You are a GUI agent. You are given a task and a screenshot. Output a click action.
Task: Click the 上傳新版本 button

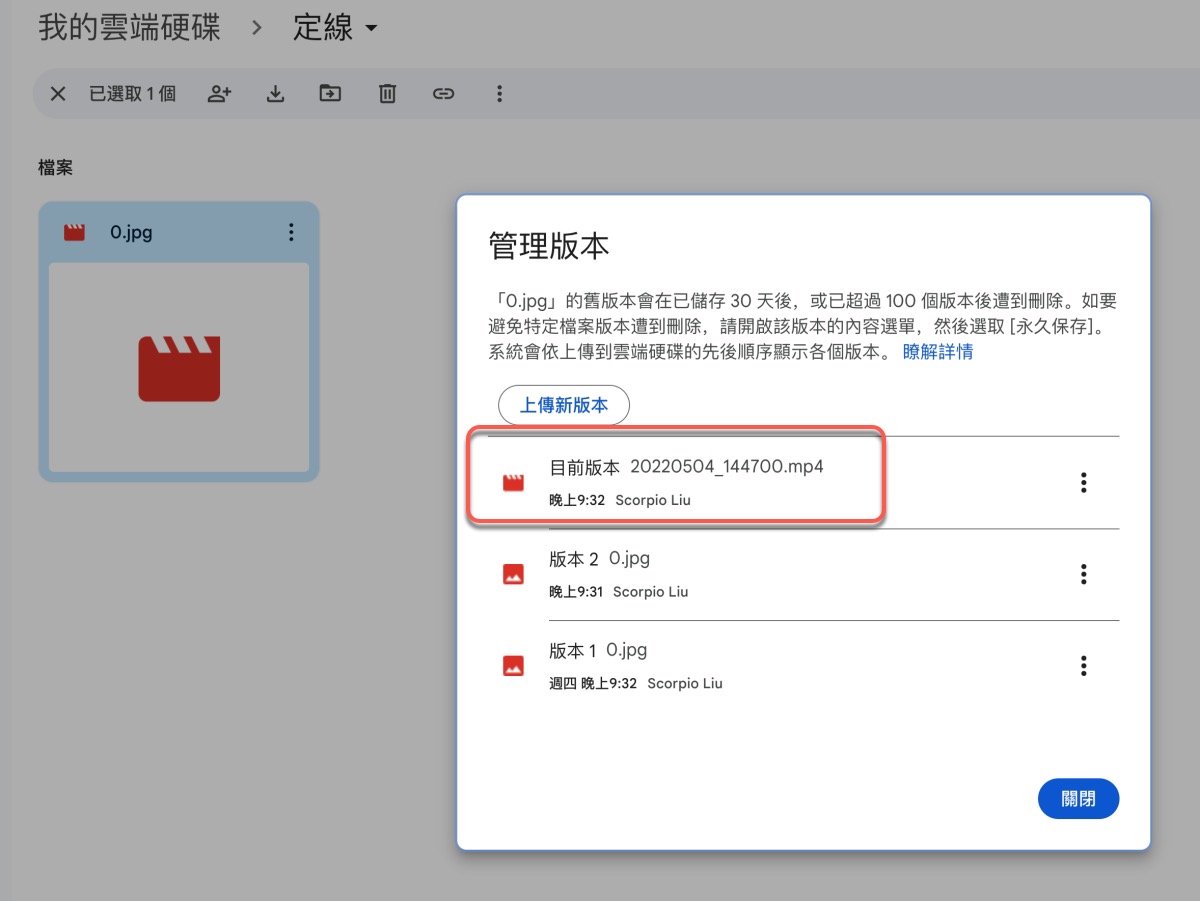click(x=564, y=405)
